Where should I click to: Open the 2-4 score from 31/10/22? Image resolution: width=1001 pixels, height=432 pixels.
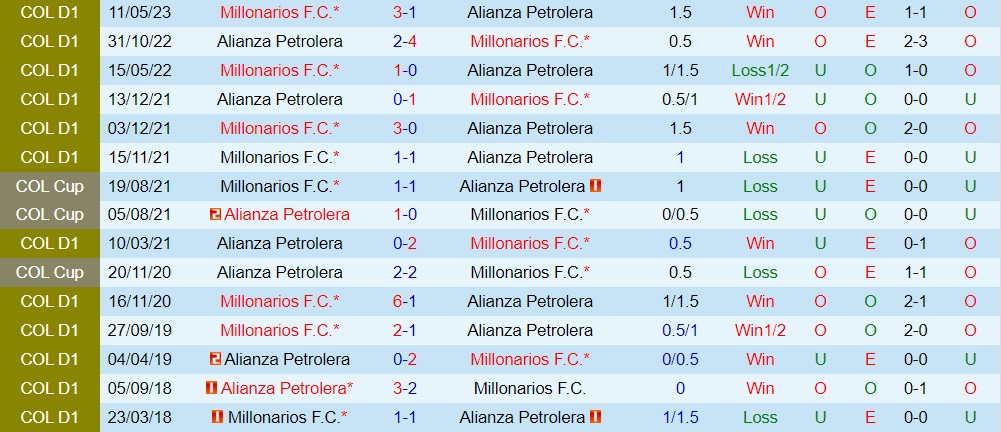(405, 41)
